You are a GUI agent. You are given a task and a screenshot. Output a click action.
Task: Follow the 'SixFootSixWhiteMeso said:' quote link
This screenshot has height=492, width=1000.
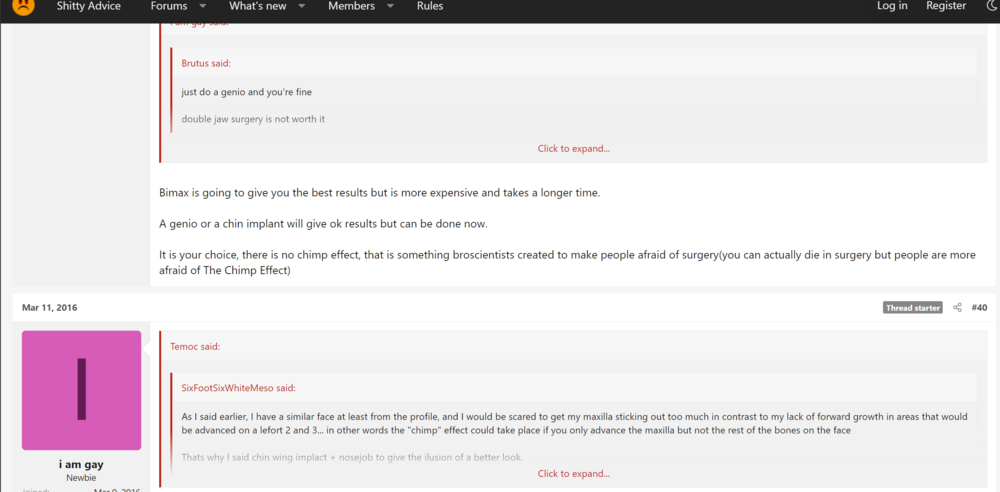239,388
